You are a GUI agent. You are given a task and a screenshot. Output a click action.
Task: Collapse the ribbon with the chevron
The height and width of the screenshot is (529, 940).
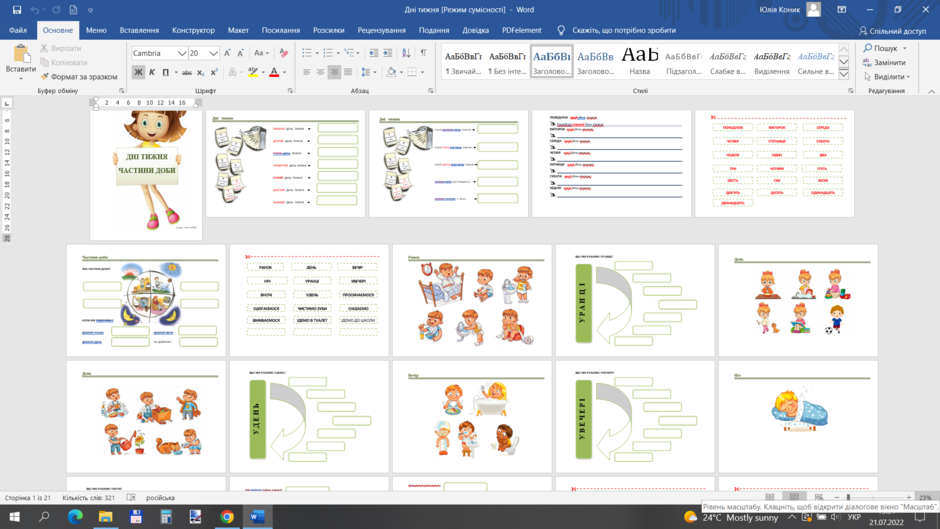click(x=932, y=91)
